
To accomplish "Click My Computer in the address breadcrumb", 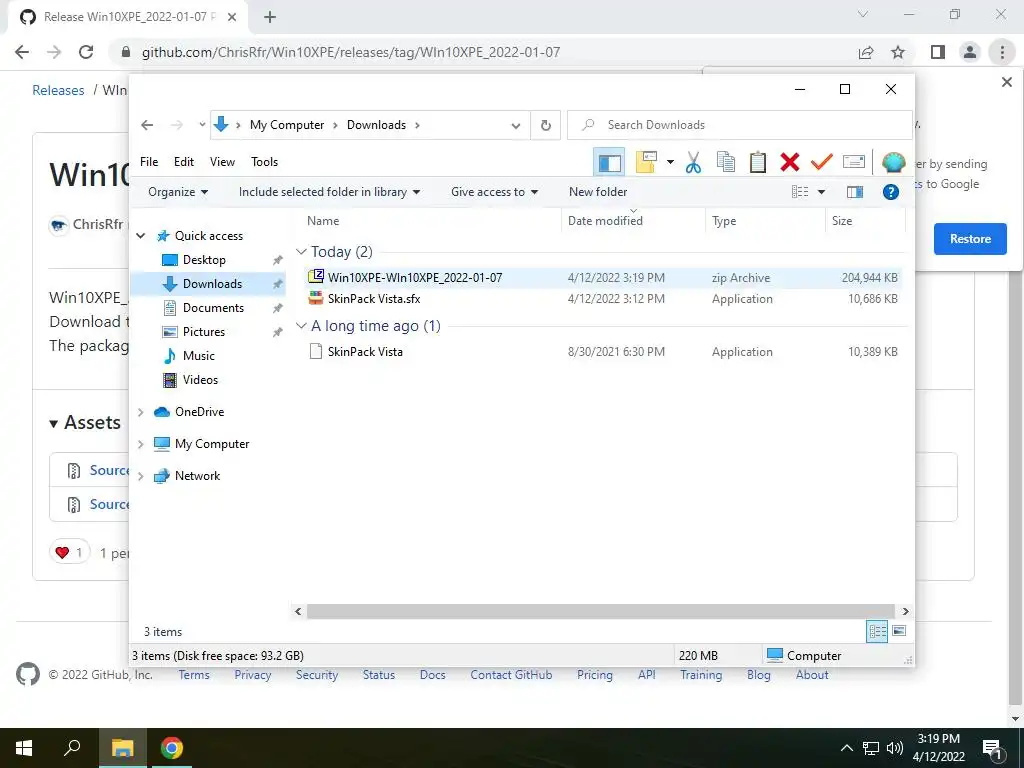I will coord(287,125).
